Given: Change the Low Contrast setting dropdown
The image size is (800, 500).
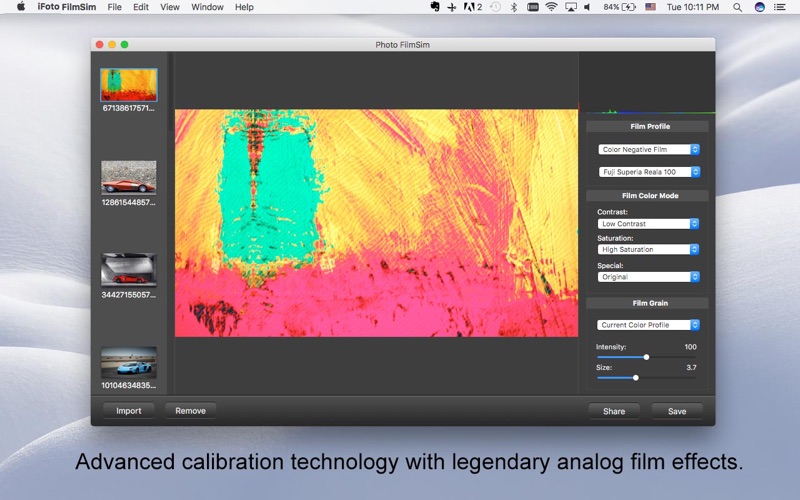Looking at the screenshot, I should pos(648,223).
